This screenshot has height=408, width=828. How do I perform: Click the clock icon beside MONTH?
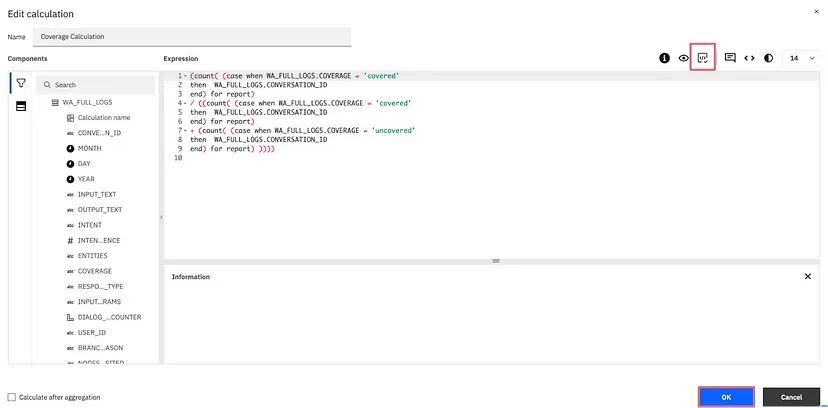coord(70,148)
